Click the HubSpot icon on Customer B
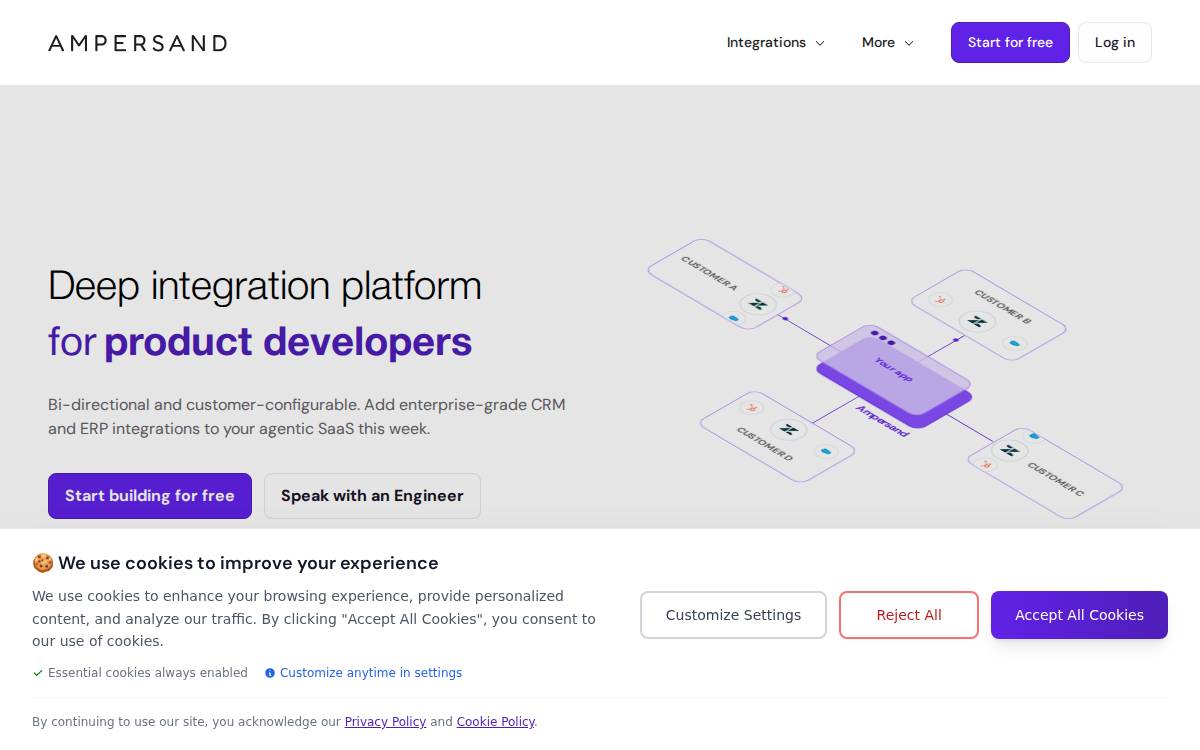The height and width of the screenshot is (750, 1200). click(940, 300)
